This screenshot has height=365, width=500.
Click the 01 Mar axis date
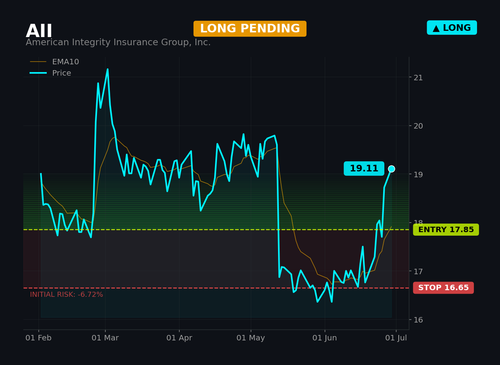pos(105,338)
